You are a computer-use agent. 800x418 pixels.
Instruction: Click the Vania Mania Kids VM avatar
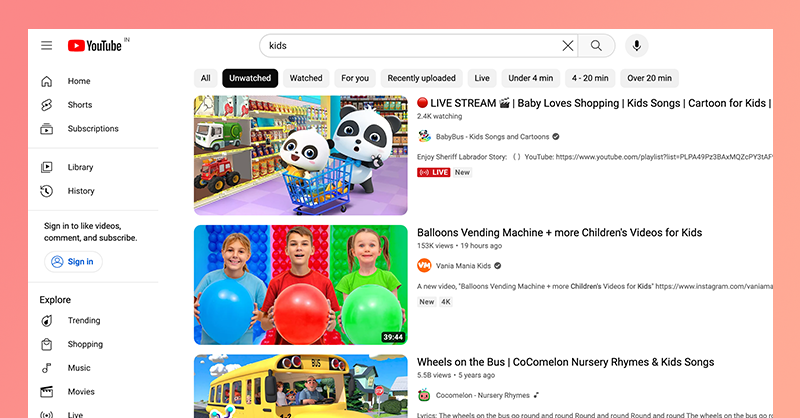pos(424,266)
